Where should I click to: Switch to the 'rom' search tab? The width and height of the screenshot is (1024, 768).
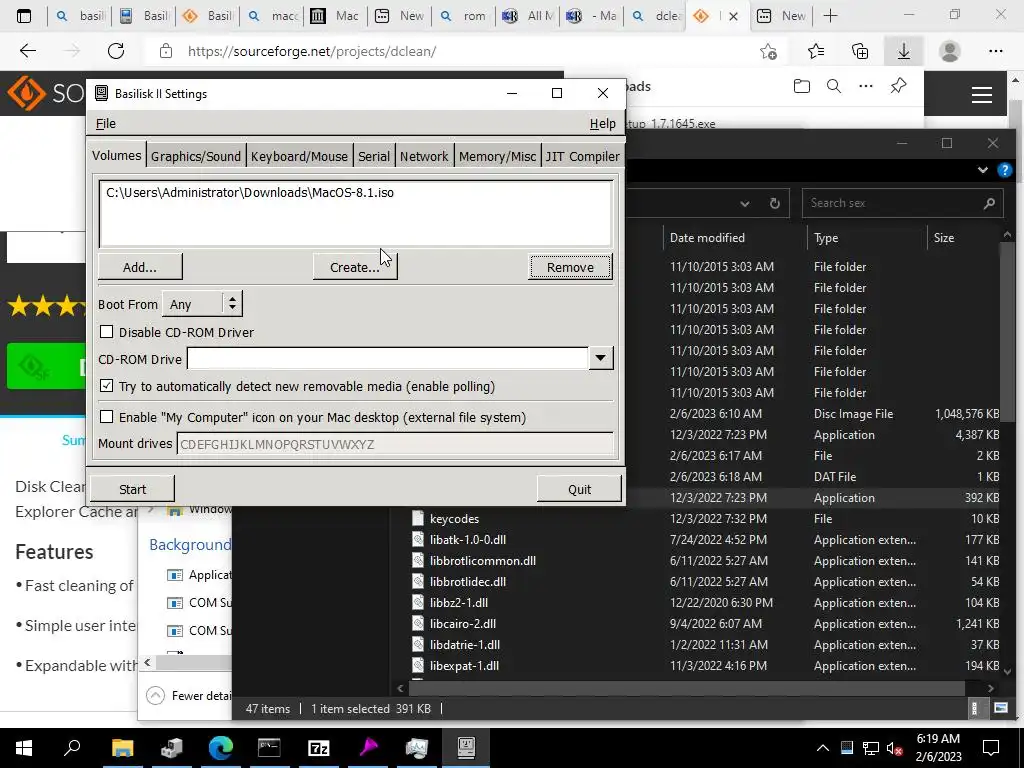[x=462, y=16]
